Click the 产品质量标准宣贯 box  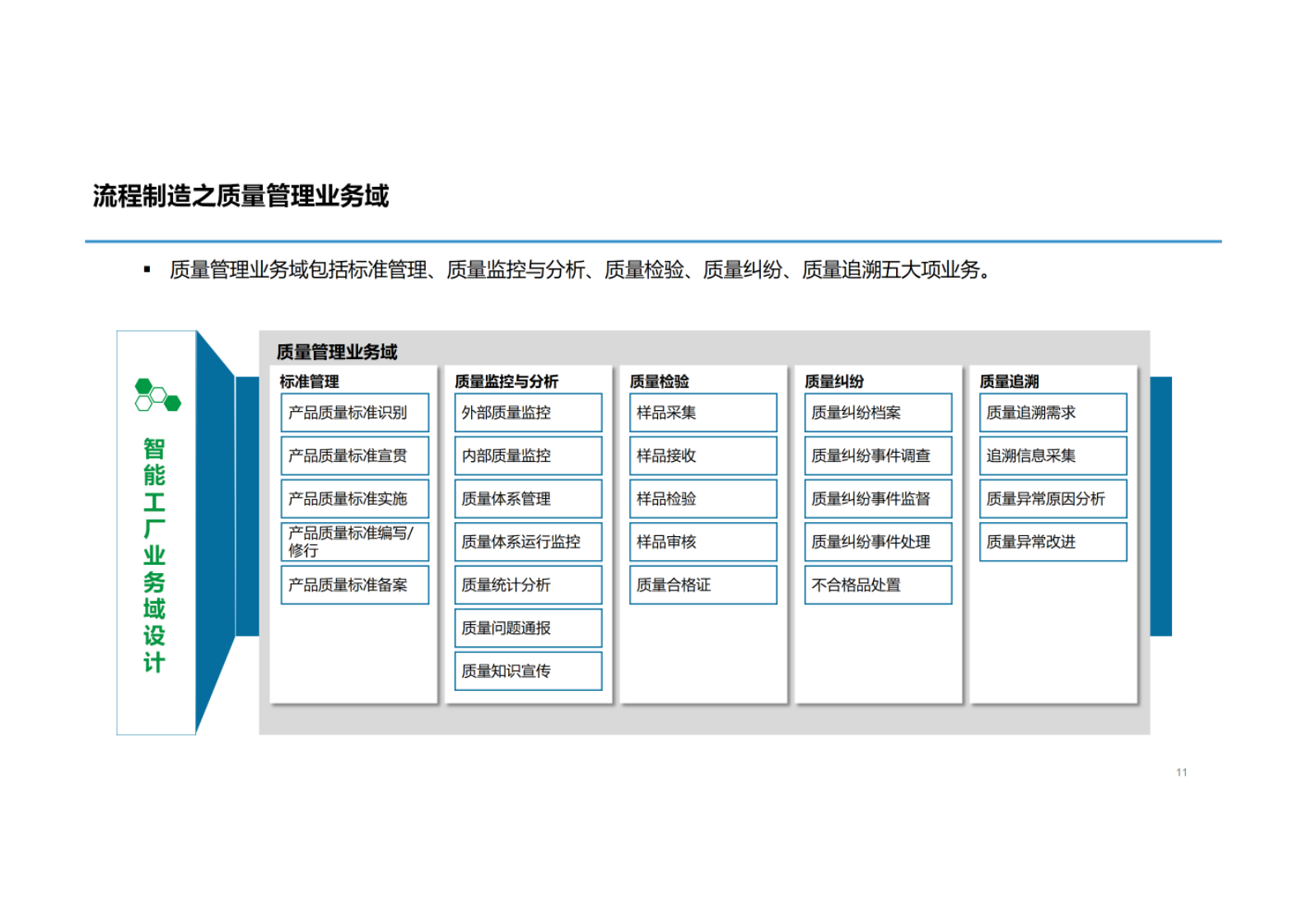click(354, 455)
